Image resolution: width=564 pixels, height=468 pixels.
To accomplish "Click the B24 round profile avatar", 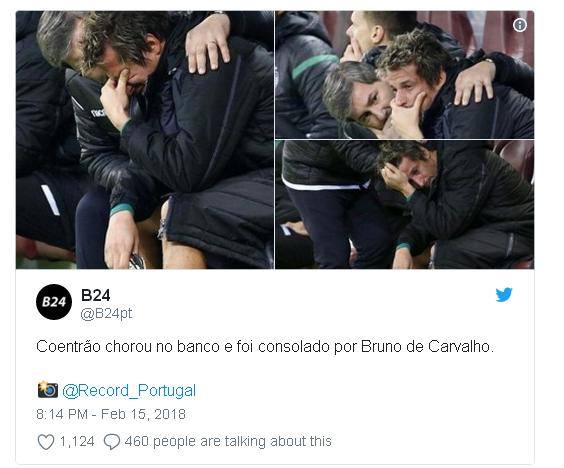I will [54, 302].
